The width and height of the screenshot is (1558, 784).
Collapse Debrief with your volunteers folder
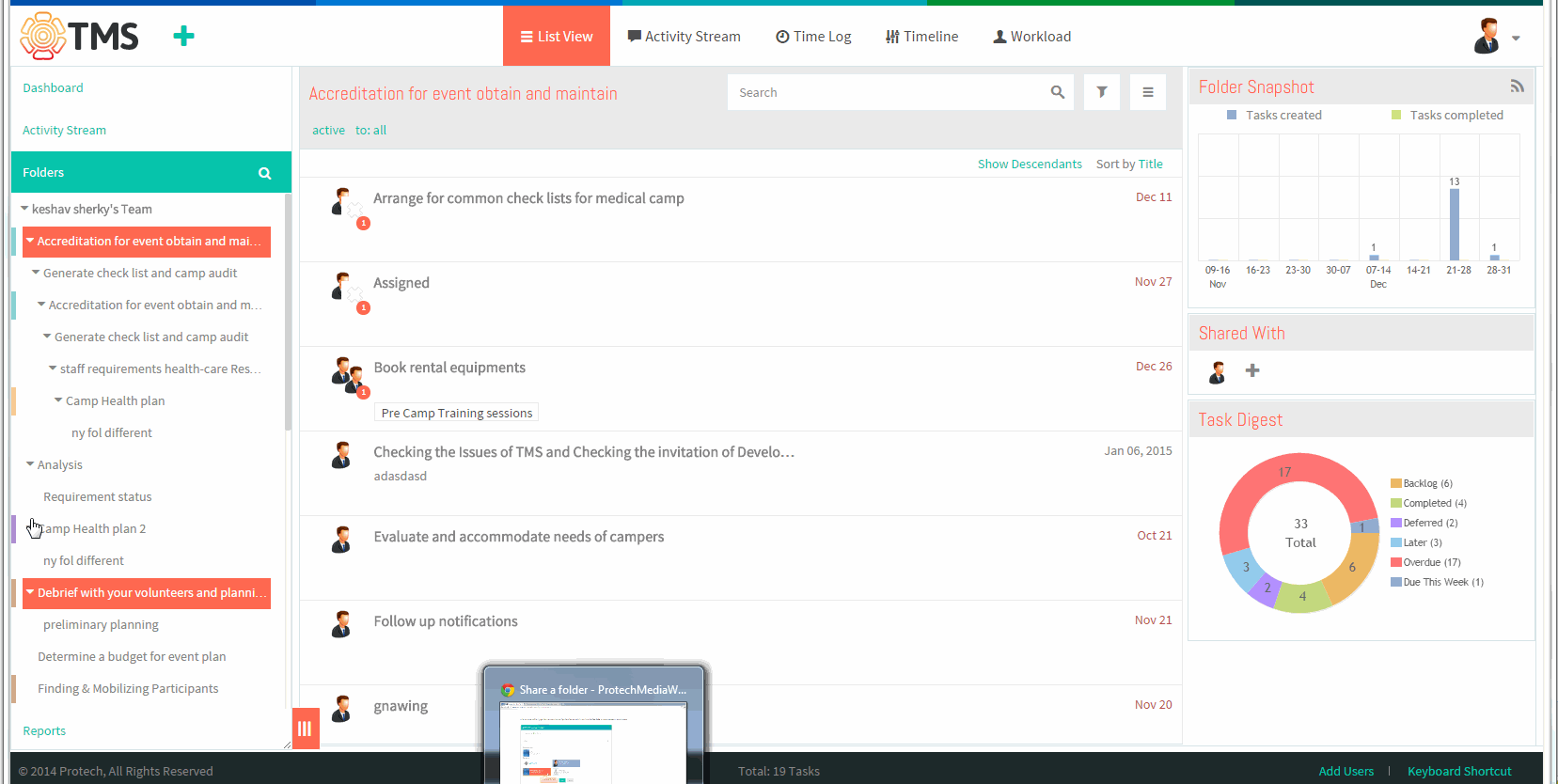click(30, 592)
